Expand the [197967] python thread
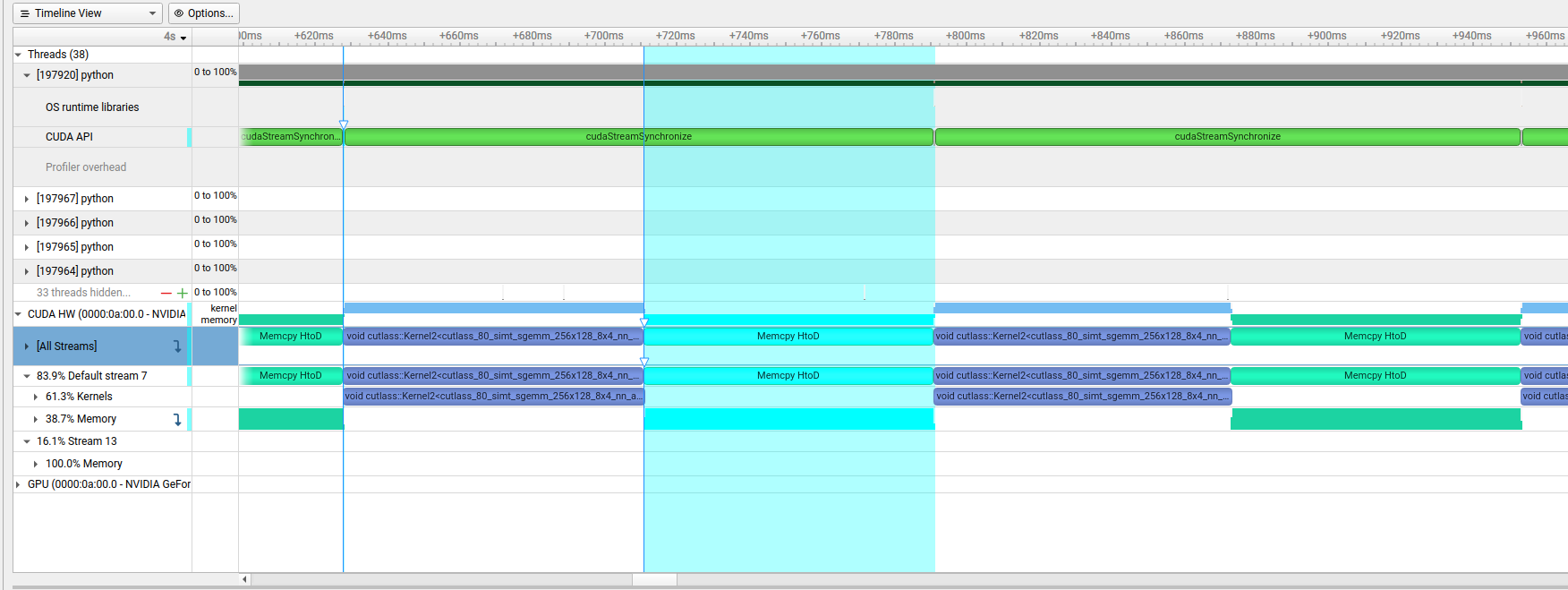This screenshot has width=1568, height=590. (27, 199)
